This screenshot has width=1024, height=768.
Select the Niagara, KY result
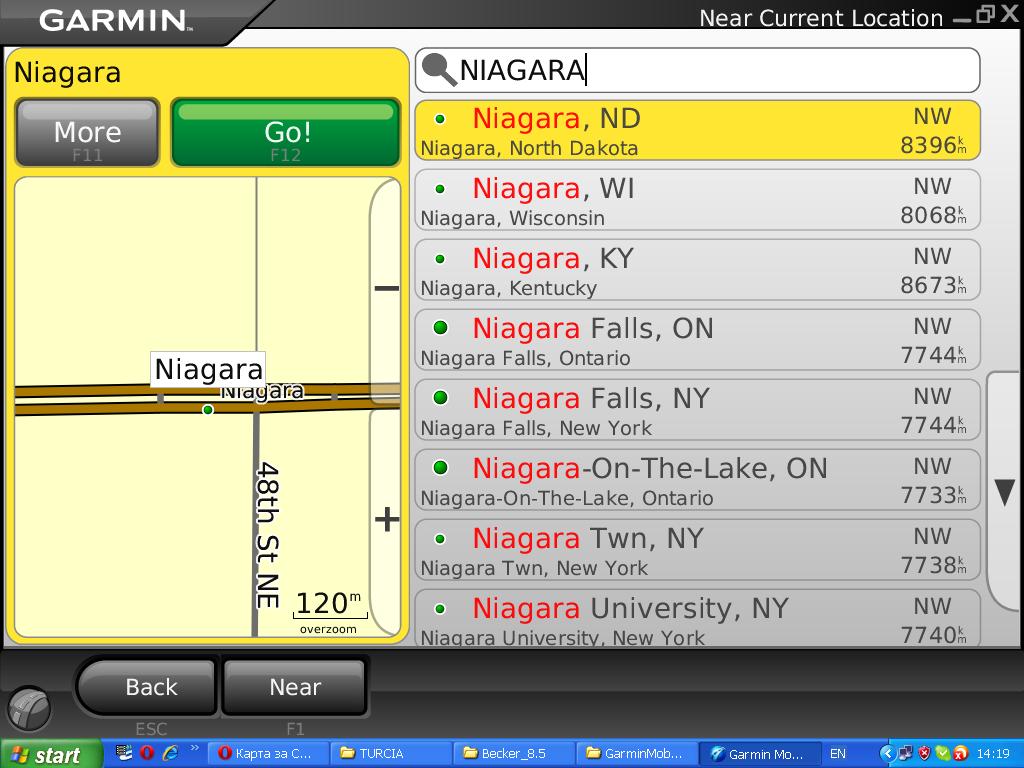[697, 270]
